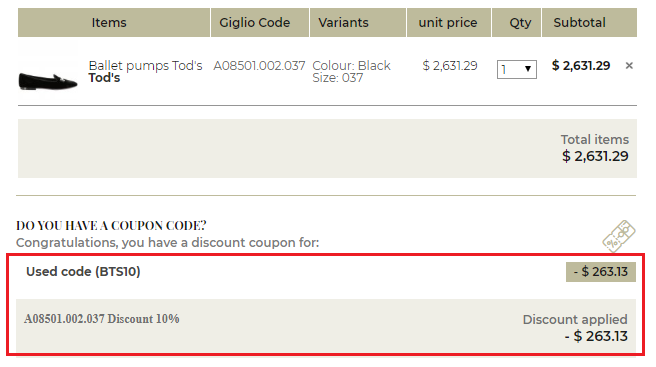Click the coupon ticket percent icon
The height and width of the screenshot is (367, 656).
pos(619,236)
